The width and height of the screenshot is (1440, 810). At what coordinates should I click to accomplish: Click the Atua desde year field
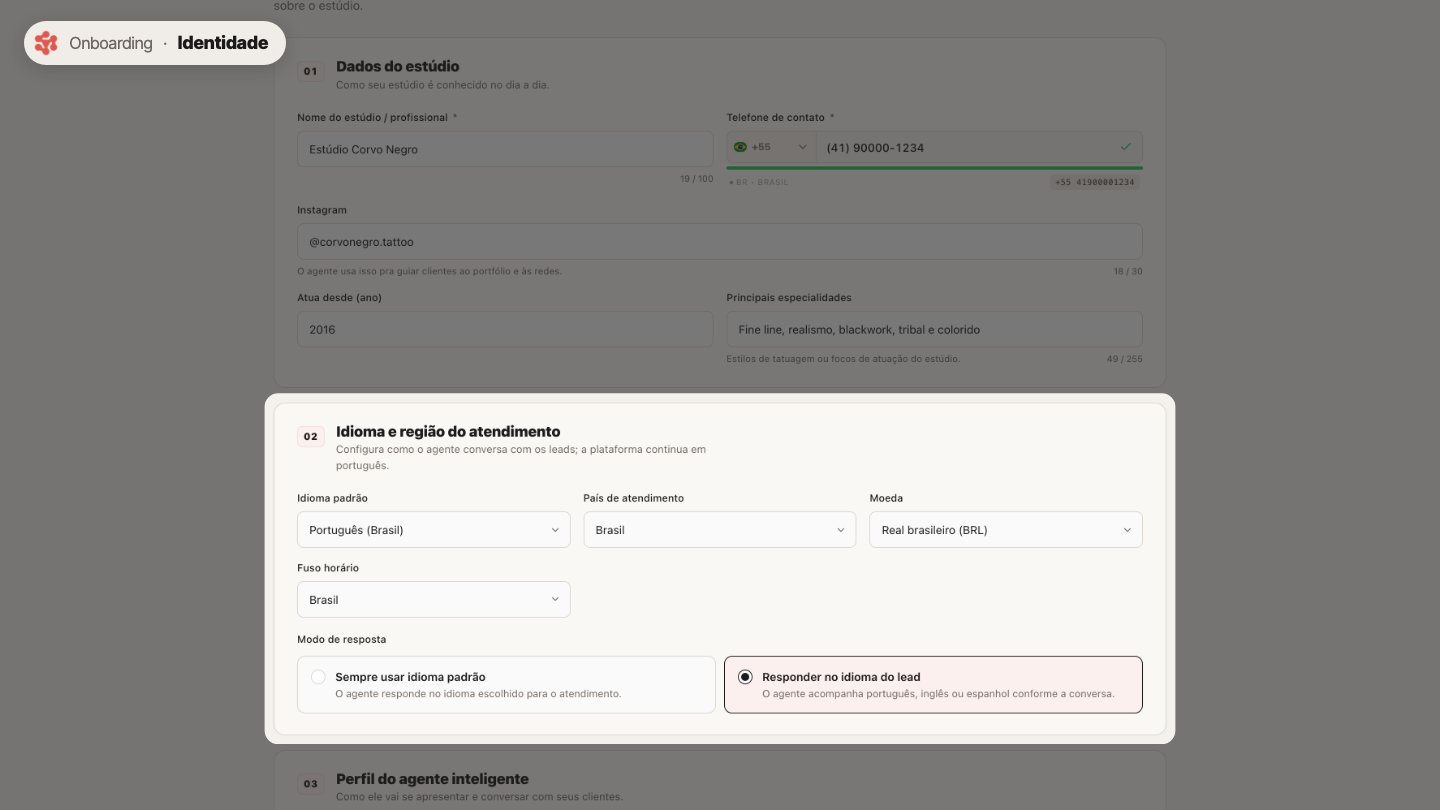tap(505, 329)
